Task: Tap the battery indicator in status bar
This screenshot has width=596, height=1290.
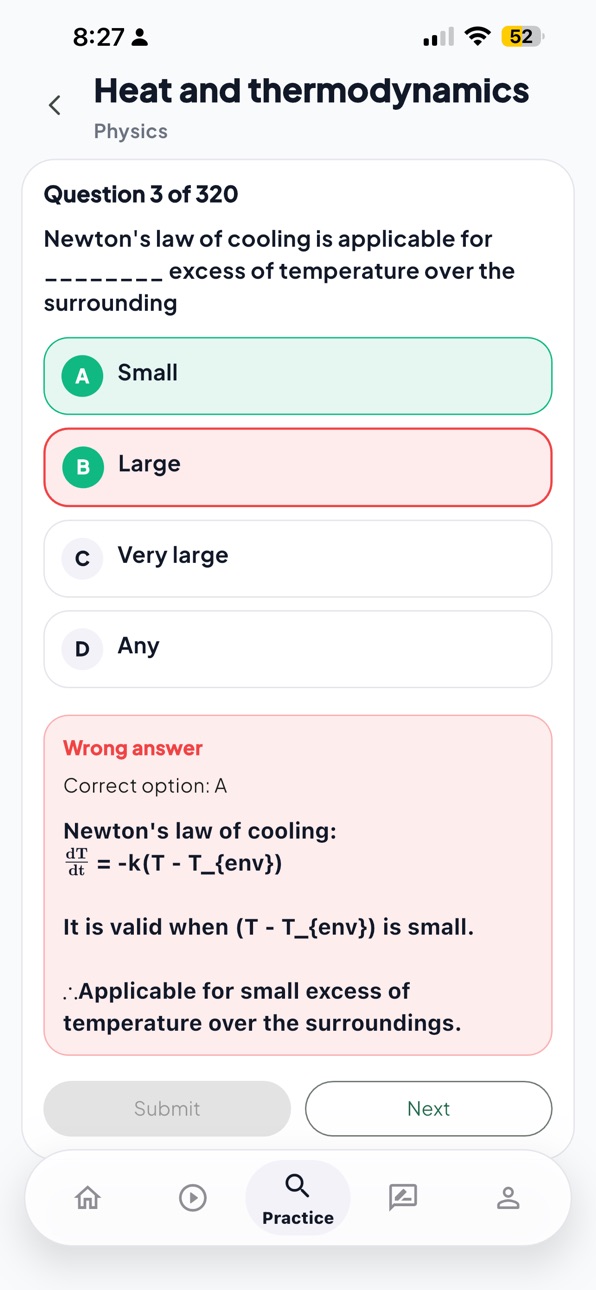Action: tap(523, 37)
